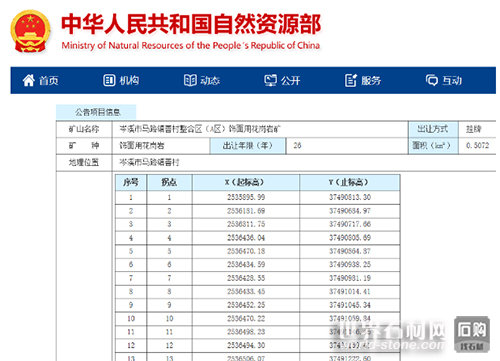Click the 矿 种 label cell
Screen dimensions: 500x361
tap(84, 146)
